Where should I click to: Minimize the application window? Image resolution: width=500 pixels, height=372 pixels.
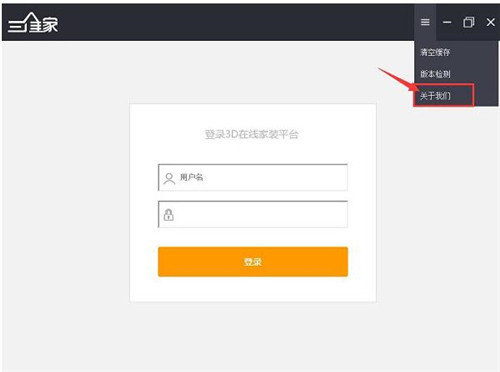[447, 22]
